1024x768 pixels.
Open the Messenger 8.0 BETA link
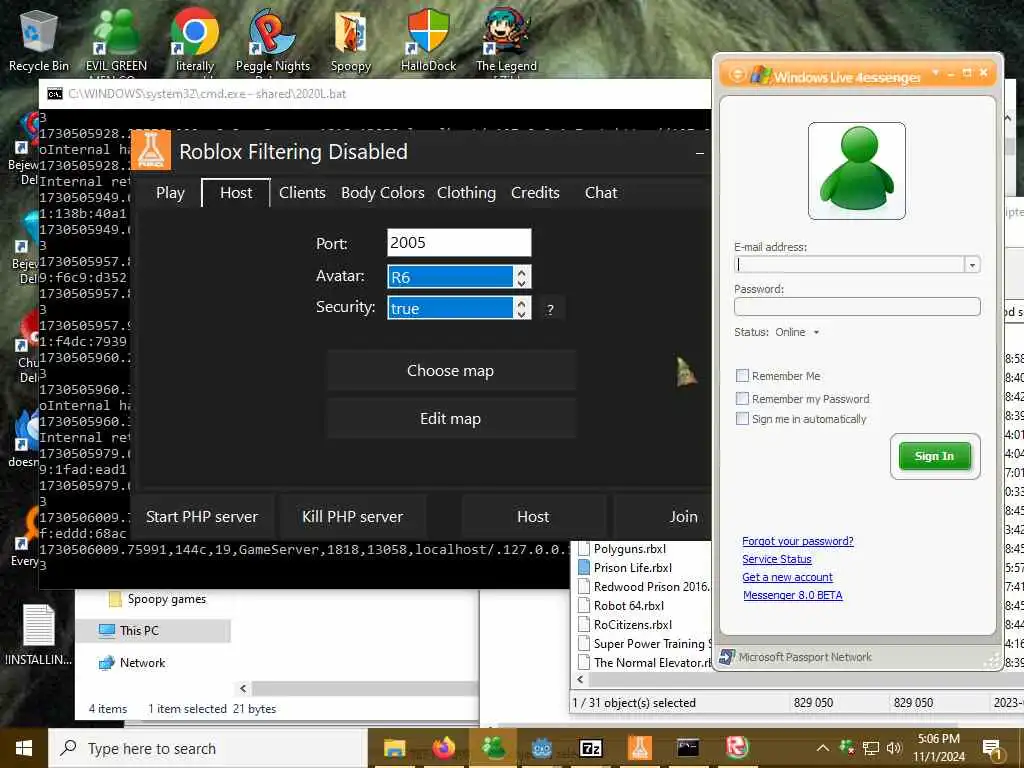tap(792, 595)
